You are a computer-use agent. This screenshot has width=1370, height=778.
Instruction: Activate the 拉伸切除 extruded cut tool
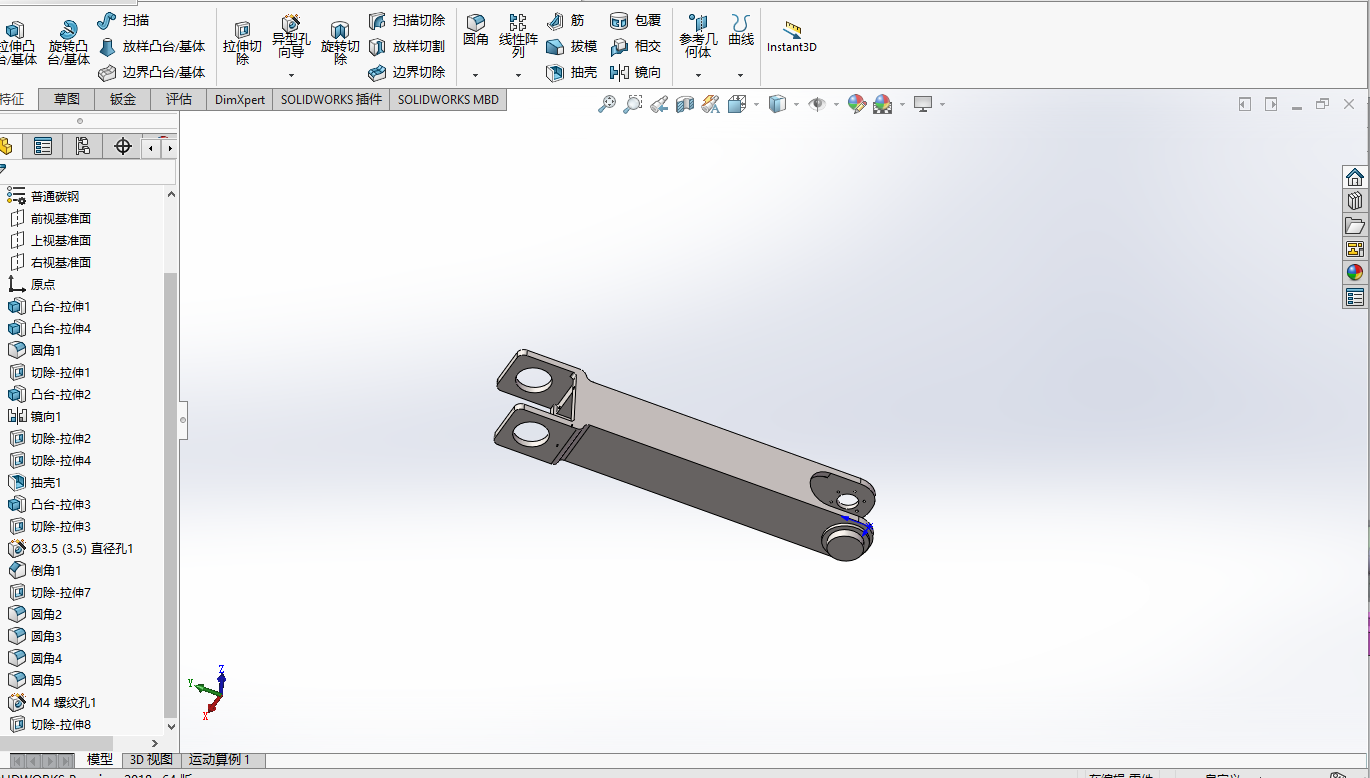[x=242, y=43]
